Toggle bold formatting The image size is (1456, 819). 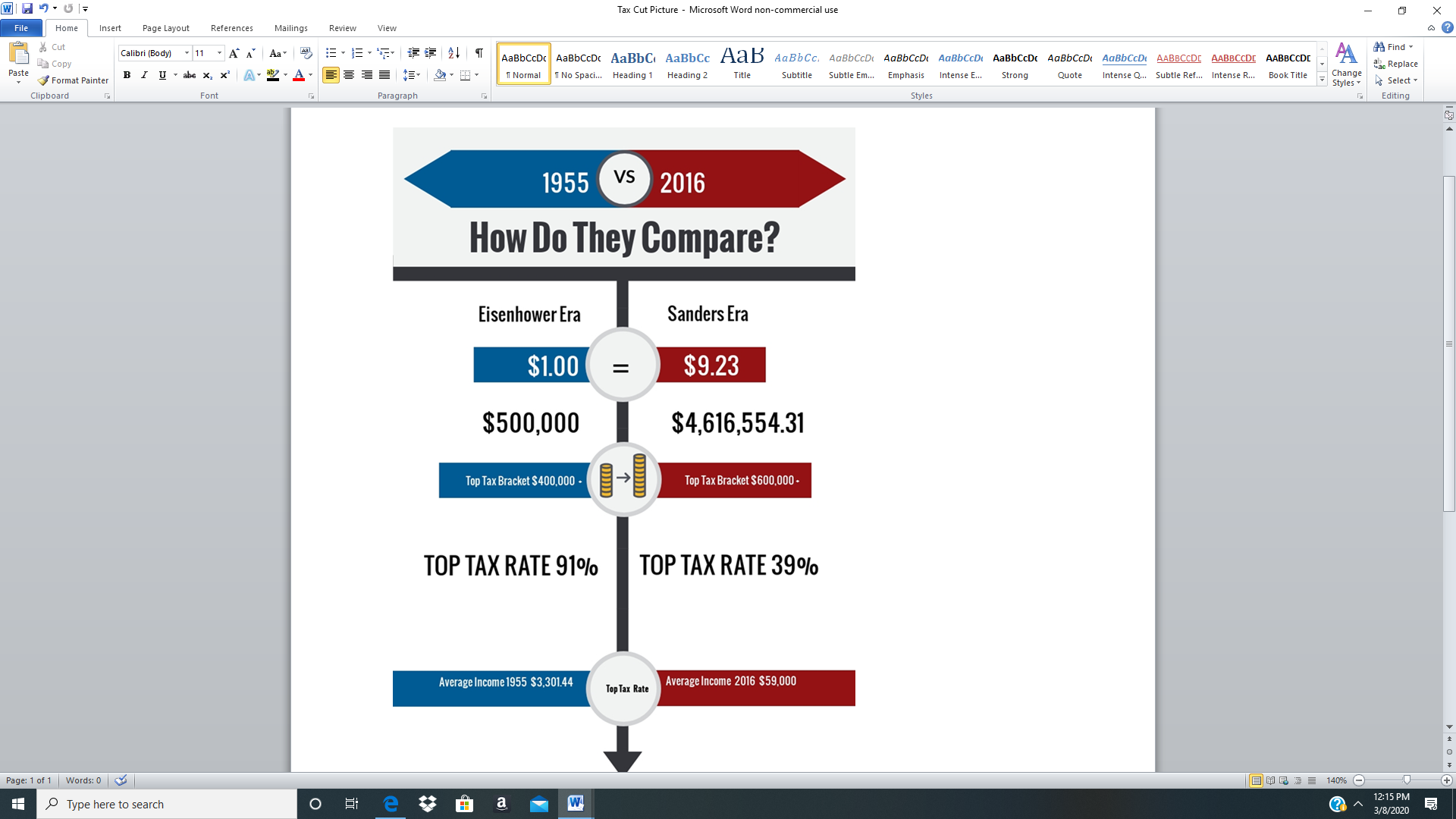point(127,75)
